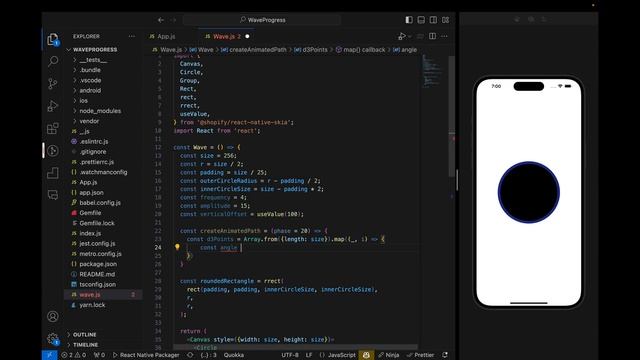640x360 pixels.
Task: Close Wave.js tab via unsaved dot
Action: [x=247, y=36]
